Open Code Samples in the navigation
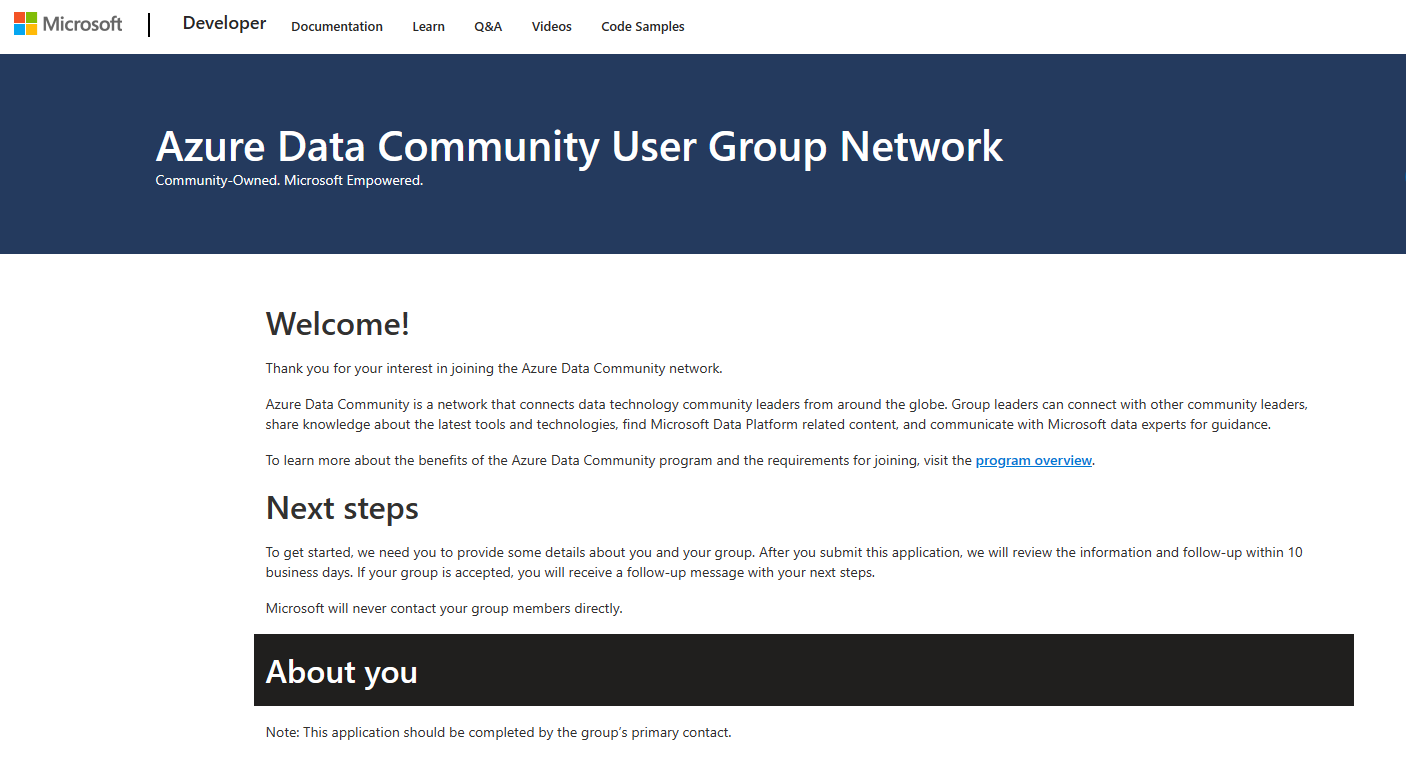This screenshot has height=757, width=1406. click(x=643, y=27)
